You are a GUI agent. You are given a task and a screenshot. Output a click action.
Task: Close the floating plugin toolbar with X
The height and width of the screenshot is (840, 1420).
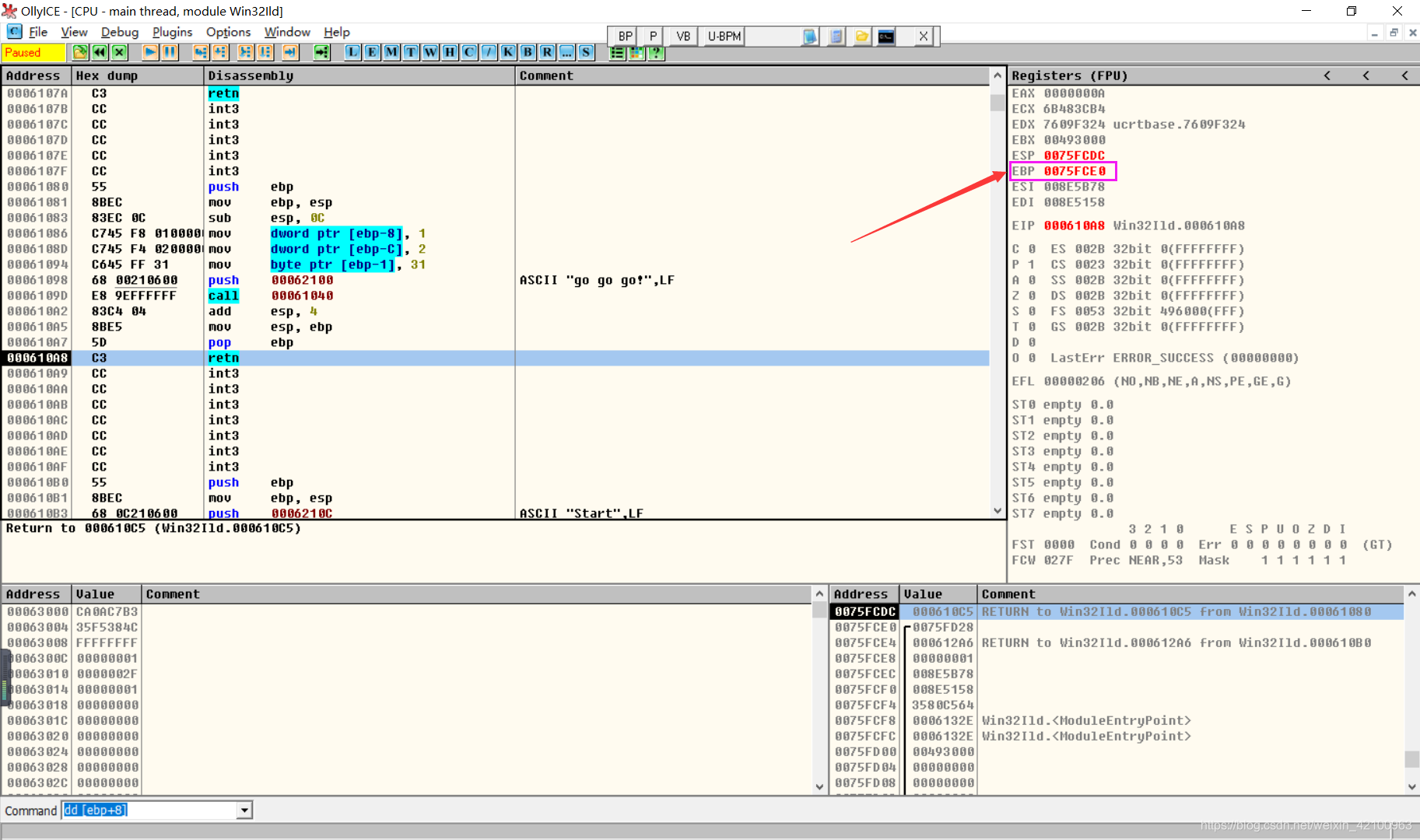coord(923,36)
